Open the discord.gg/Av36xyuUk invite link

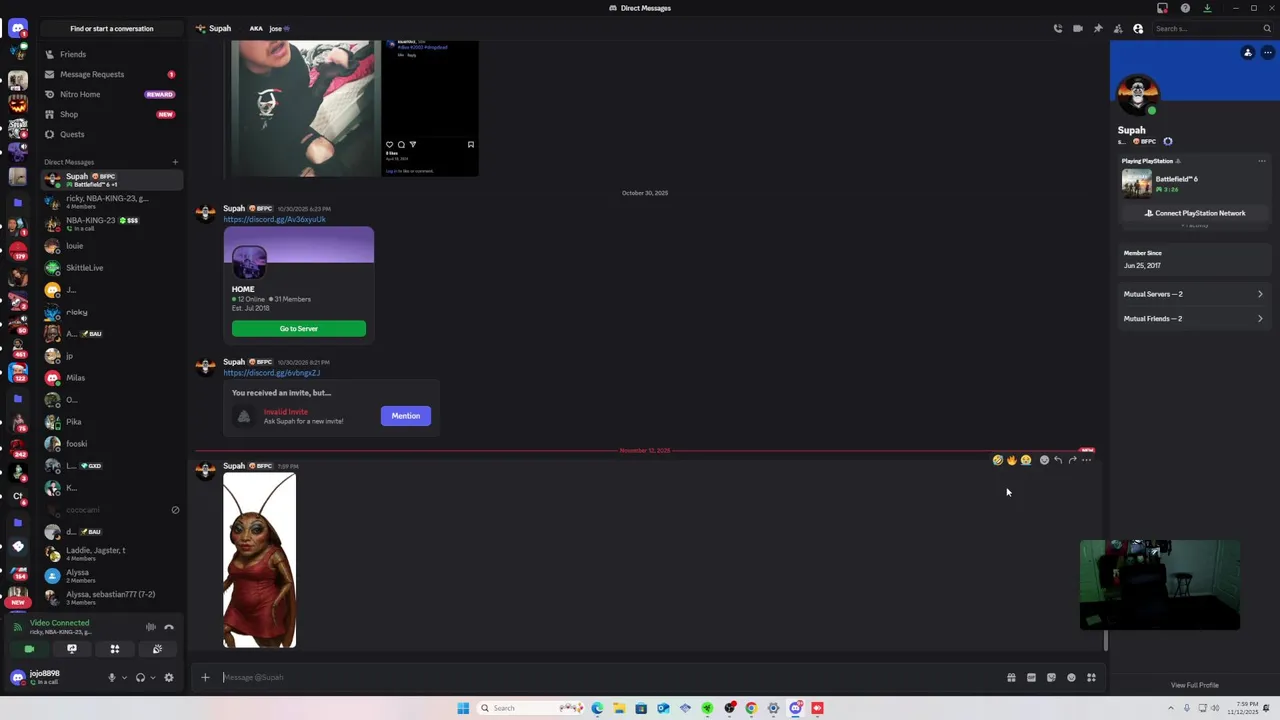[274, 219]
